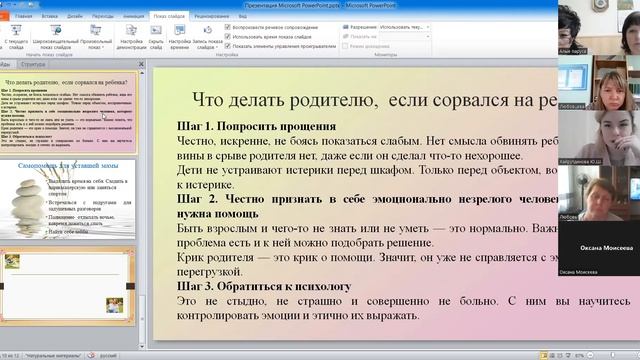Switch to the Главная ribbon tab
The width and height of the screenshot is (640, 360).
coord(23,16)
